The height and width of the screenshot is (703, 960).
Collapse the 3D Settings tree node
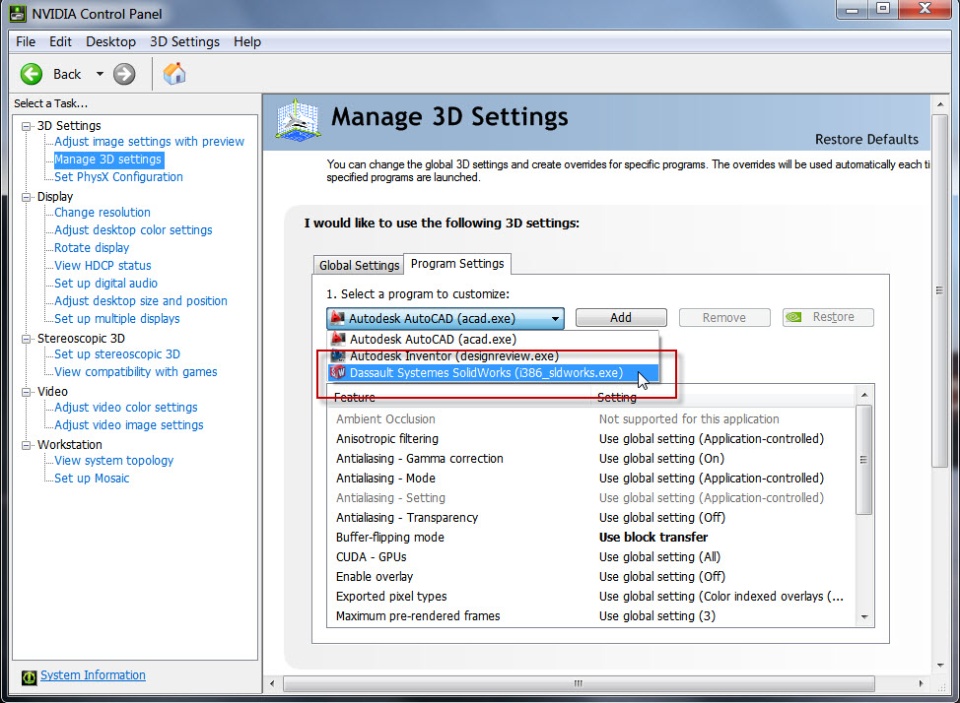click(26, 126)
